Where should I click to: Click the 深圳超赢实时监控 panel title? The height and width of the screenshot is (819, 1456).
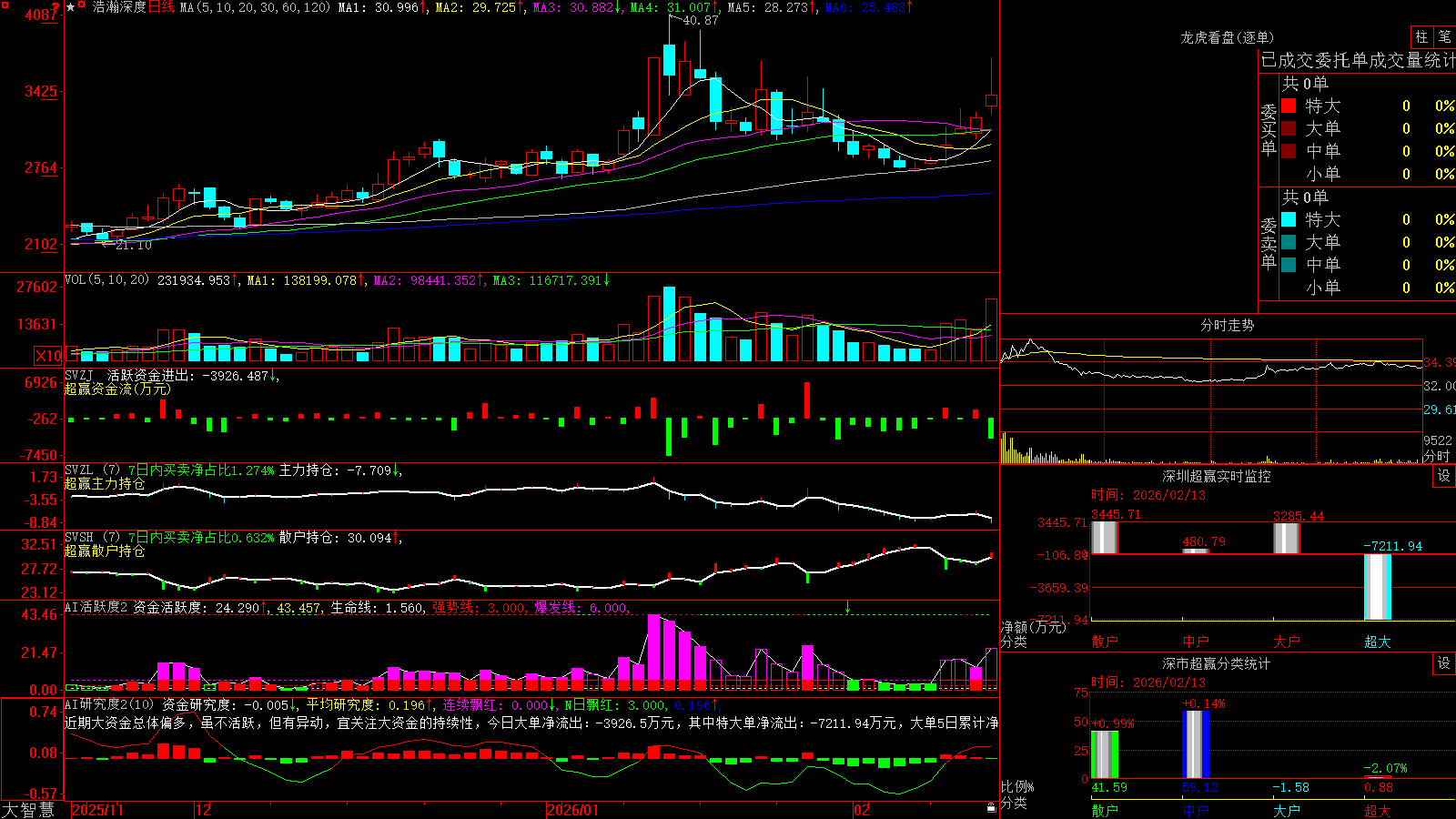(1216, 476)
